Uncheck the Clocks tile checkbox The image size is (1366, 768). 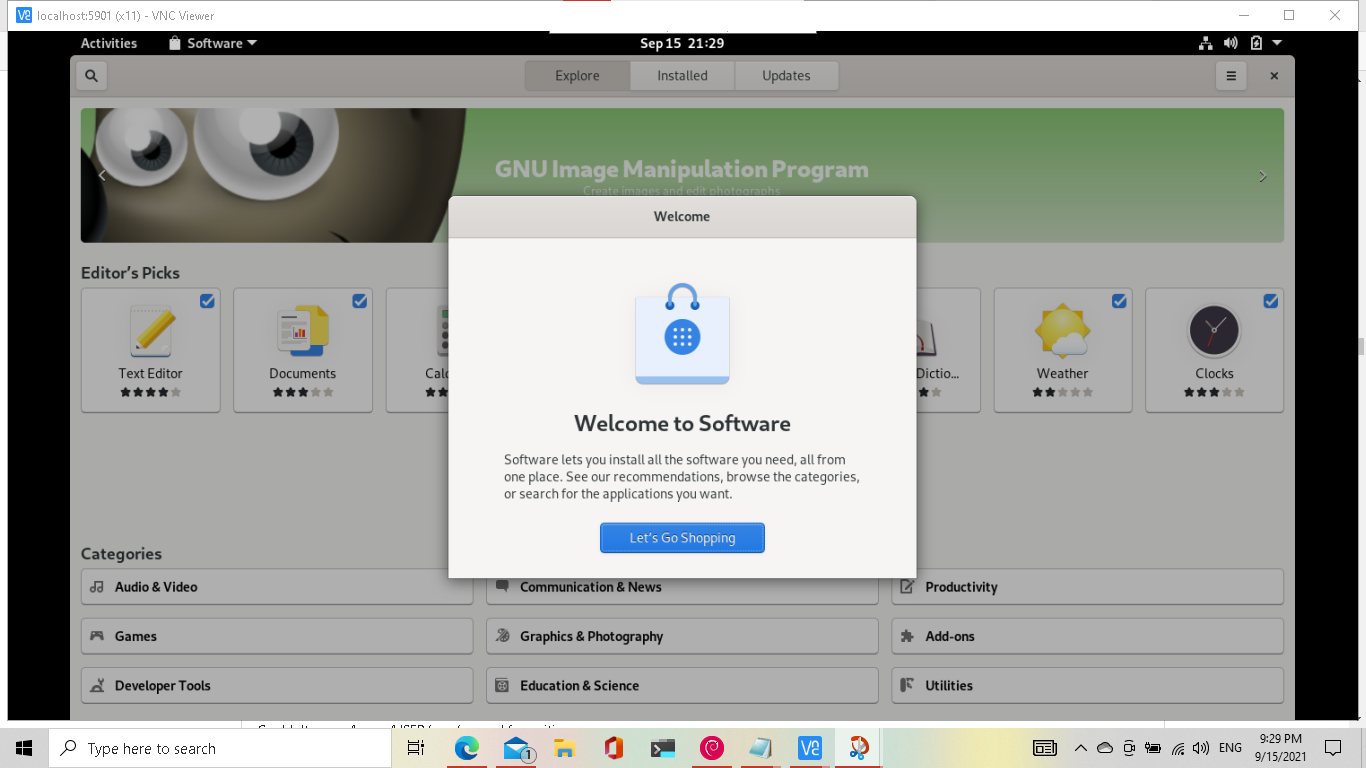point(1270,300)
